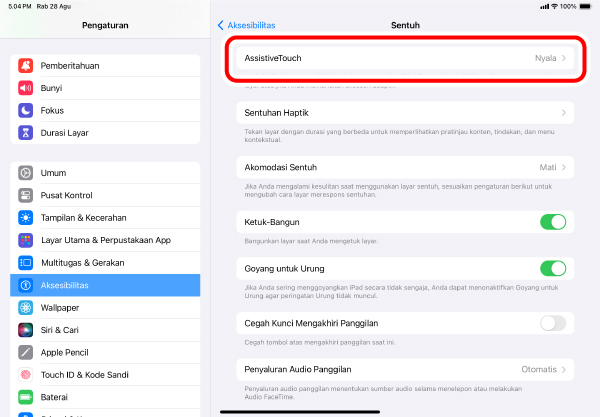Open AssistiveTouch Nyala chevron

564,58
